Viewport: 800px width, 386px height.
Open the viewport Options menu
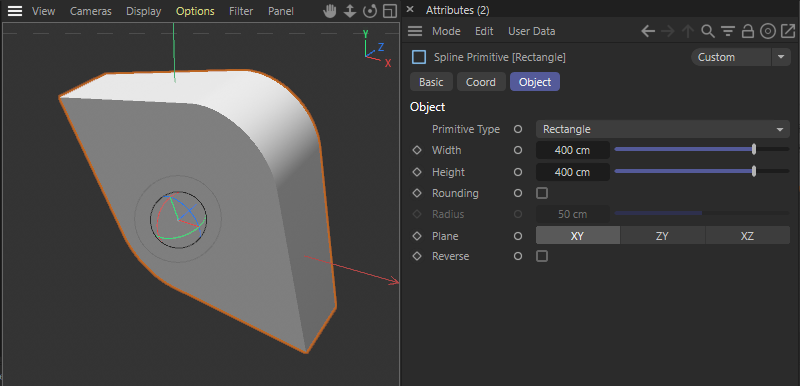pos(195,11)
